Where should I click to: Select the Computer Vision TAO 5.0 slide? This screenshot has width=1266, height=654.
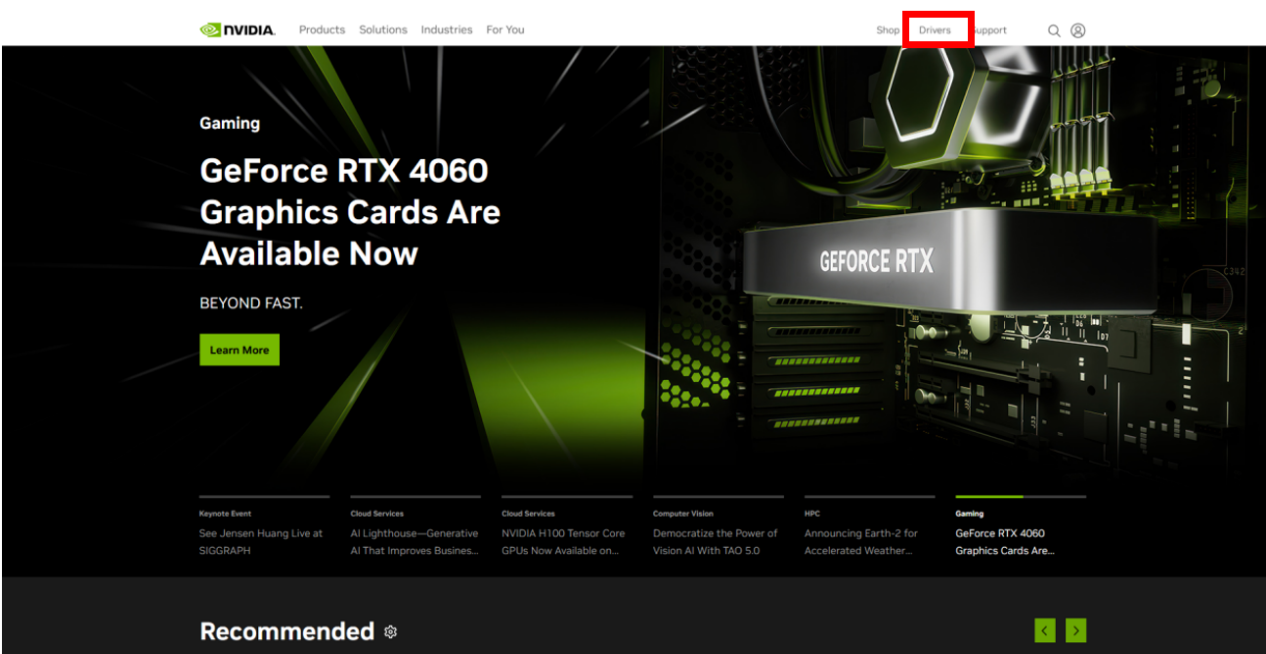click(x=718, y=527)
